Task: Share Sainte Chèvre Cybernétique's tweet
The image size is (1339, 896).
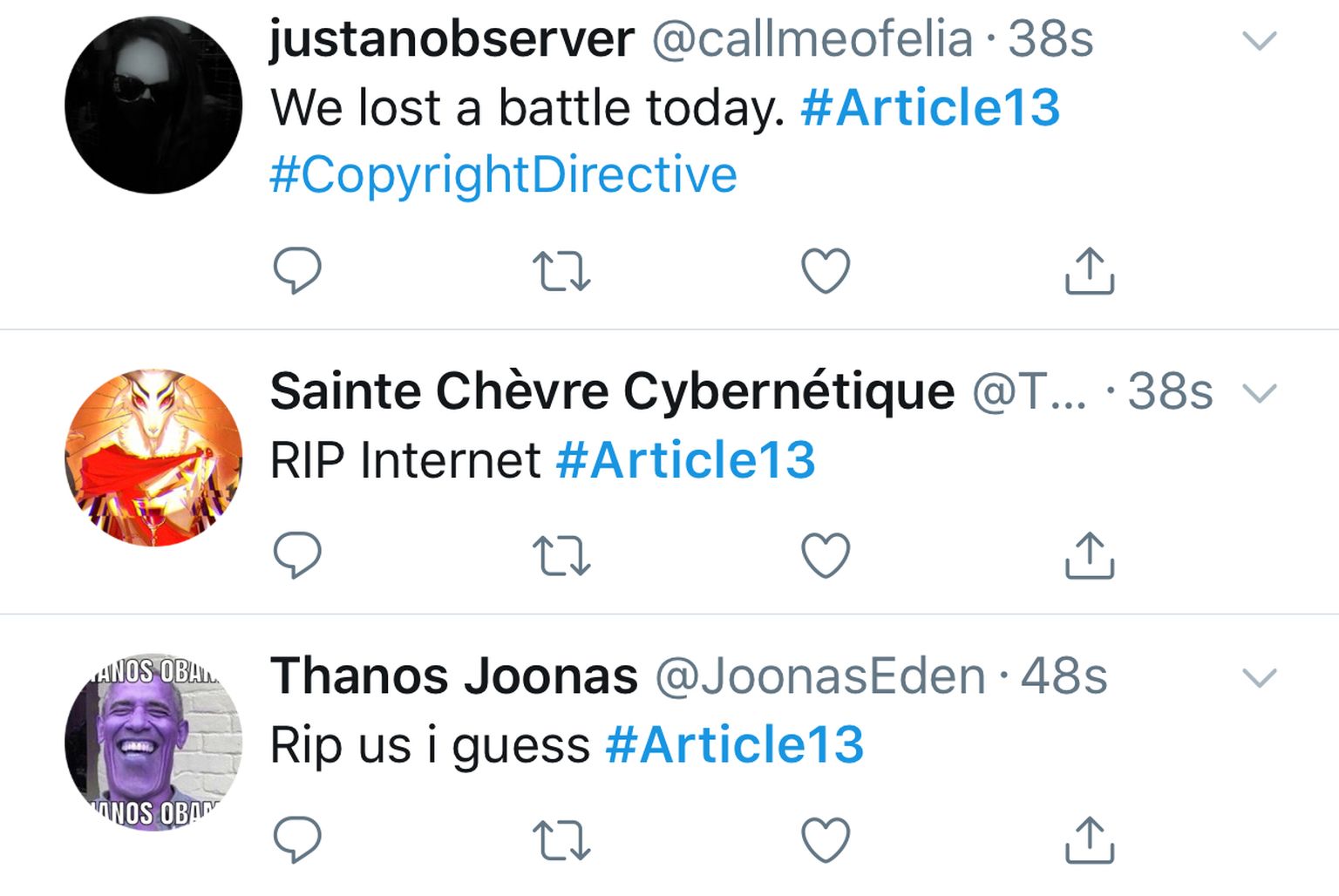Action: click(1090, 555)
